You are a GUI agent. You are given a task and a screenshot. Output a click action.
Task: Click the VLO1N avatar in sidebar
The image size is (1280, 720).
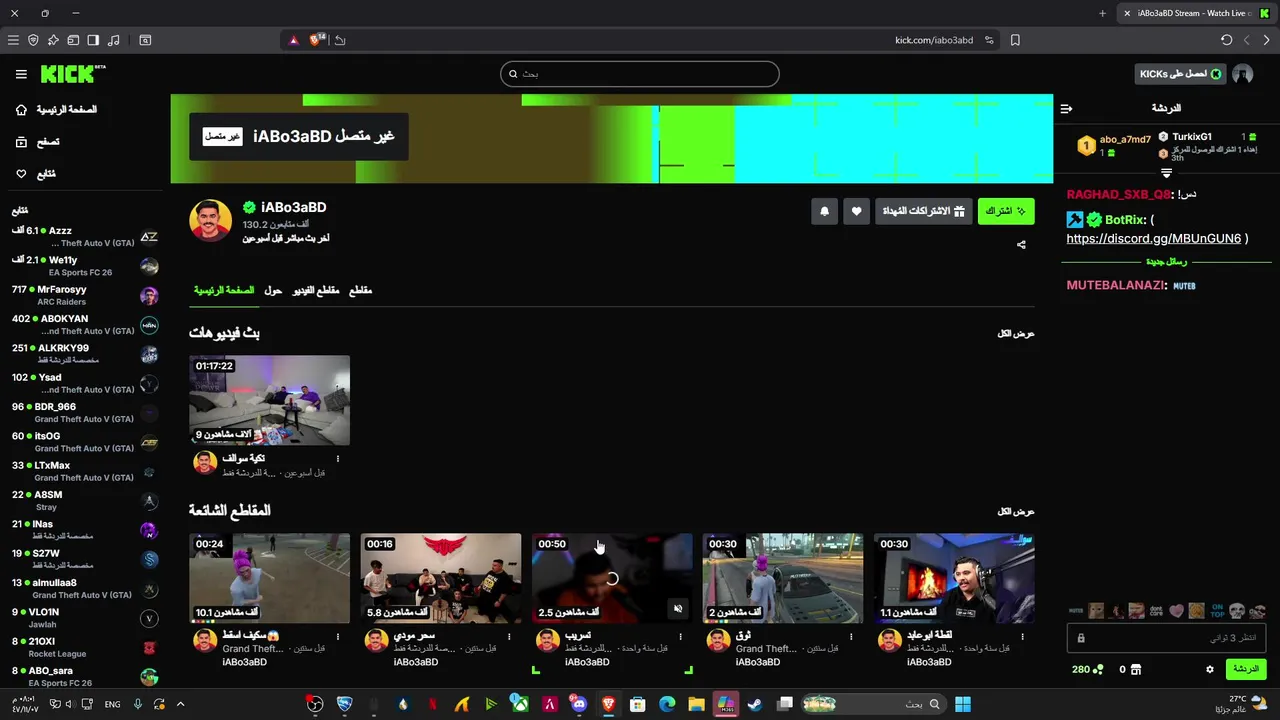click(149, 618)
